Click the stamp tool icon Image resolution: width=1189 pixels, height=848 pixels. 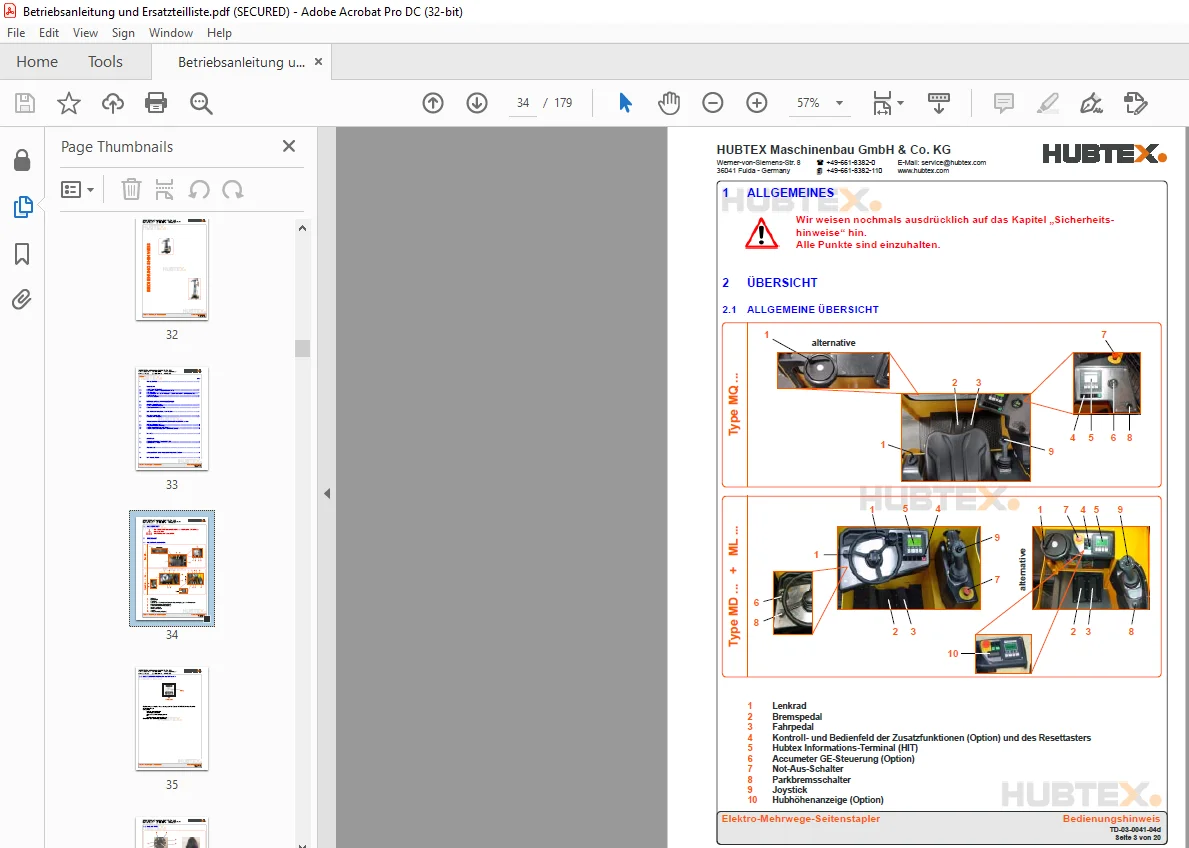coord(1135,103)
